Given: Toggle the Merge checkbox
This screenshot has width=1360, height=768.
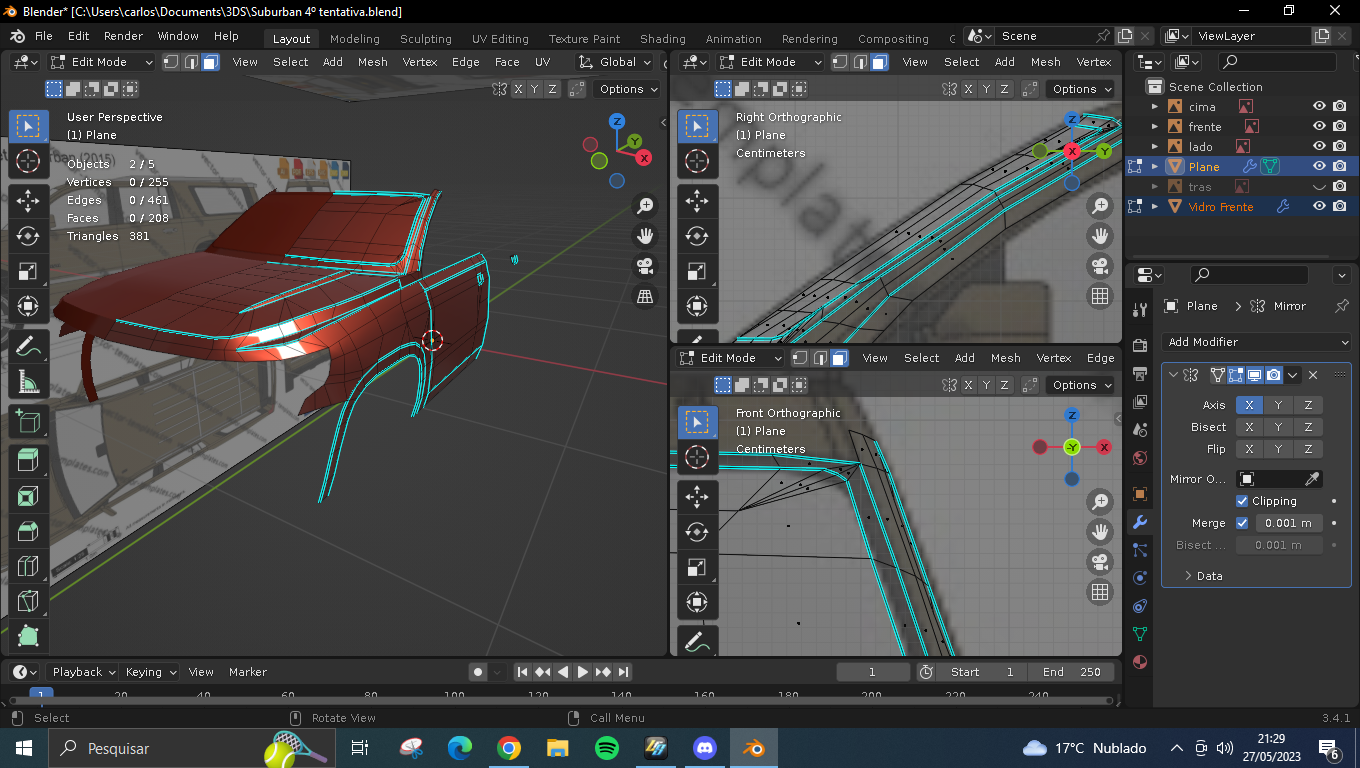Looking at the screenshot, I should tap(1242, 523).
